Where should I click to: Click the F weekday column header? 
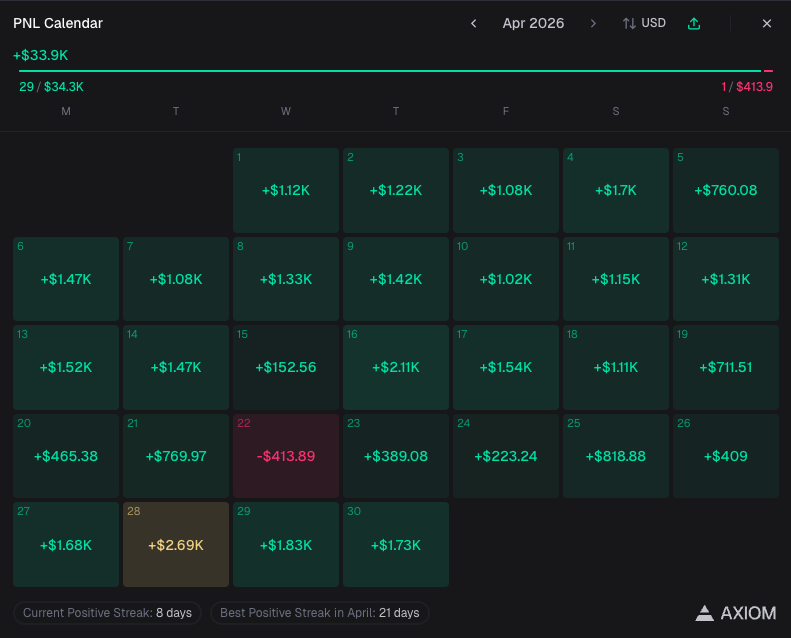pos(506,111)
